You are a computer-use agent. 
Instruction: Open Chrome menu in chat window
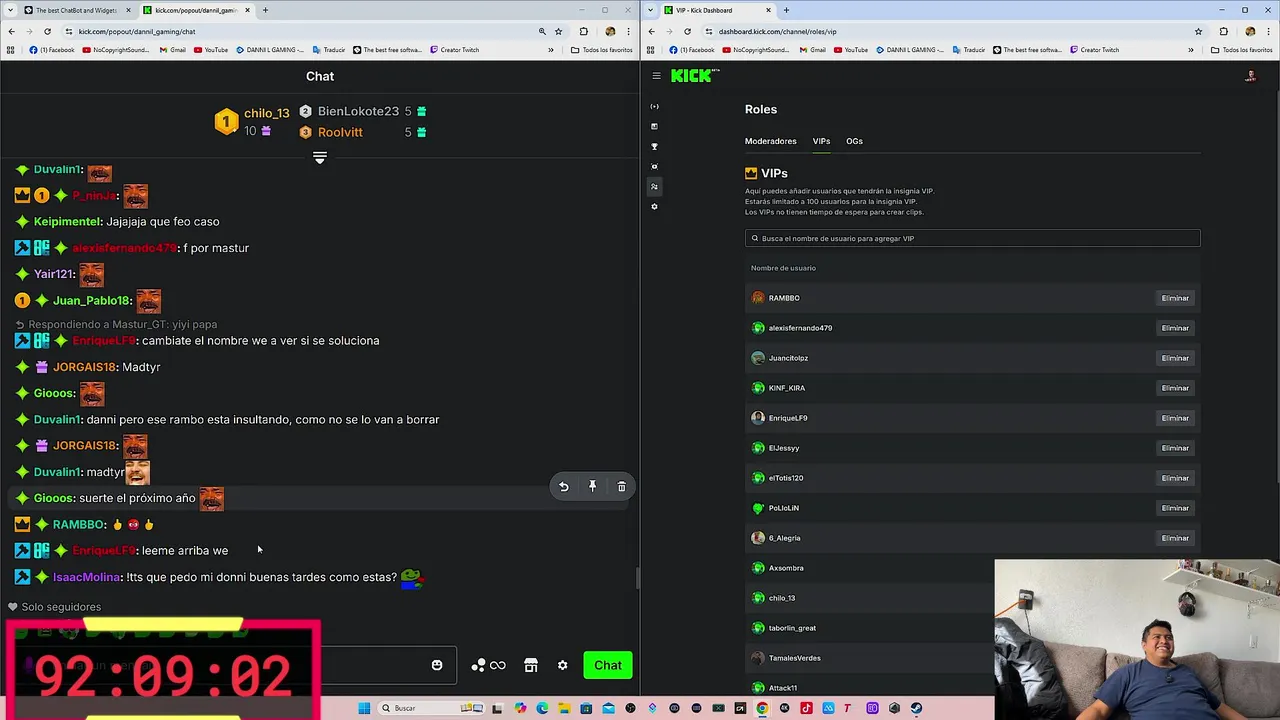(x=629, y=31)
